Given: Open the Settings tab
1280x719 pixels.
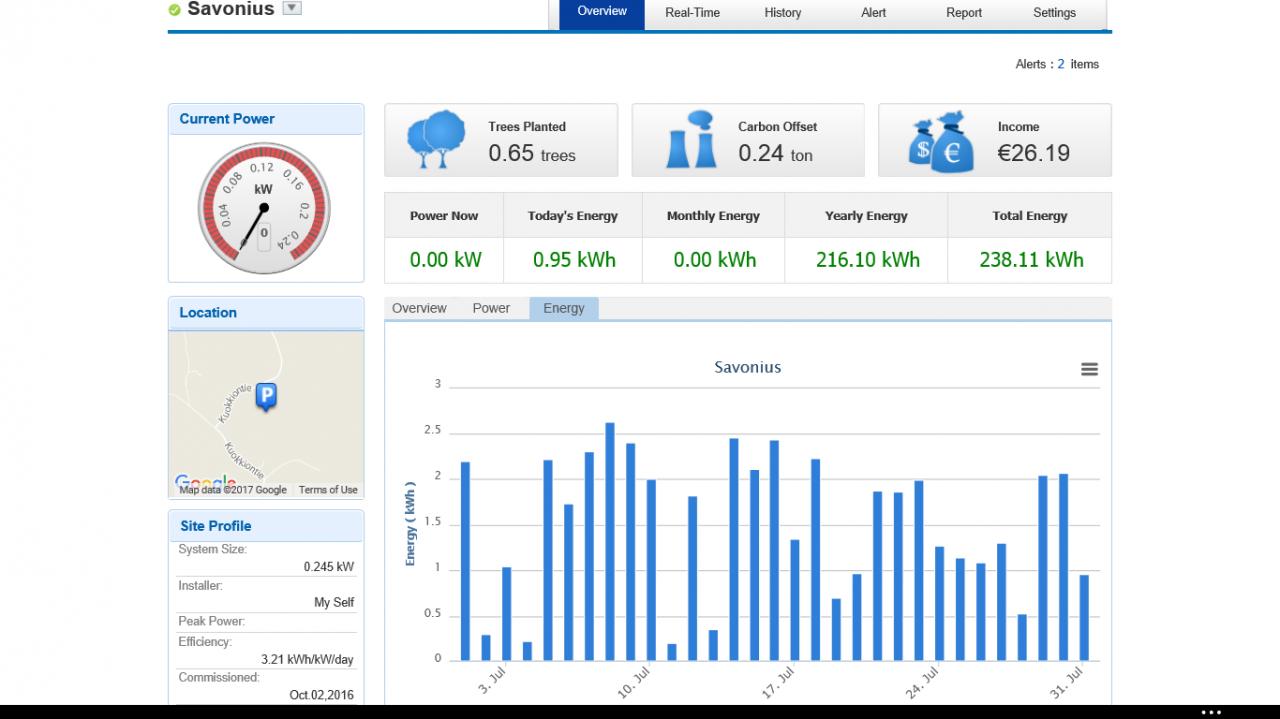Looking at the screenshot, I should click(x=1054, y=13).
